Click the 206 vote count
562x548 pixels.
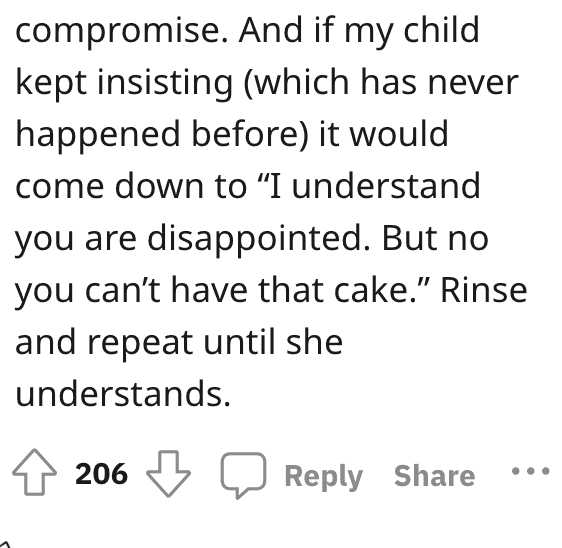pyautogui.click(x=101, y=473)
